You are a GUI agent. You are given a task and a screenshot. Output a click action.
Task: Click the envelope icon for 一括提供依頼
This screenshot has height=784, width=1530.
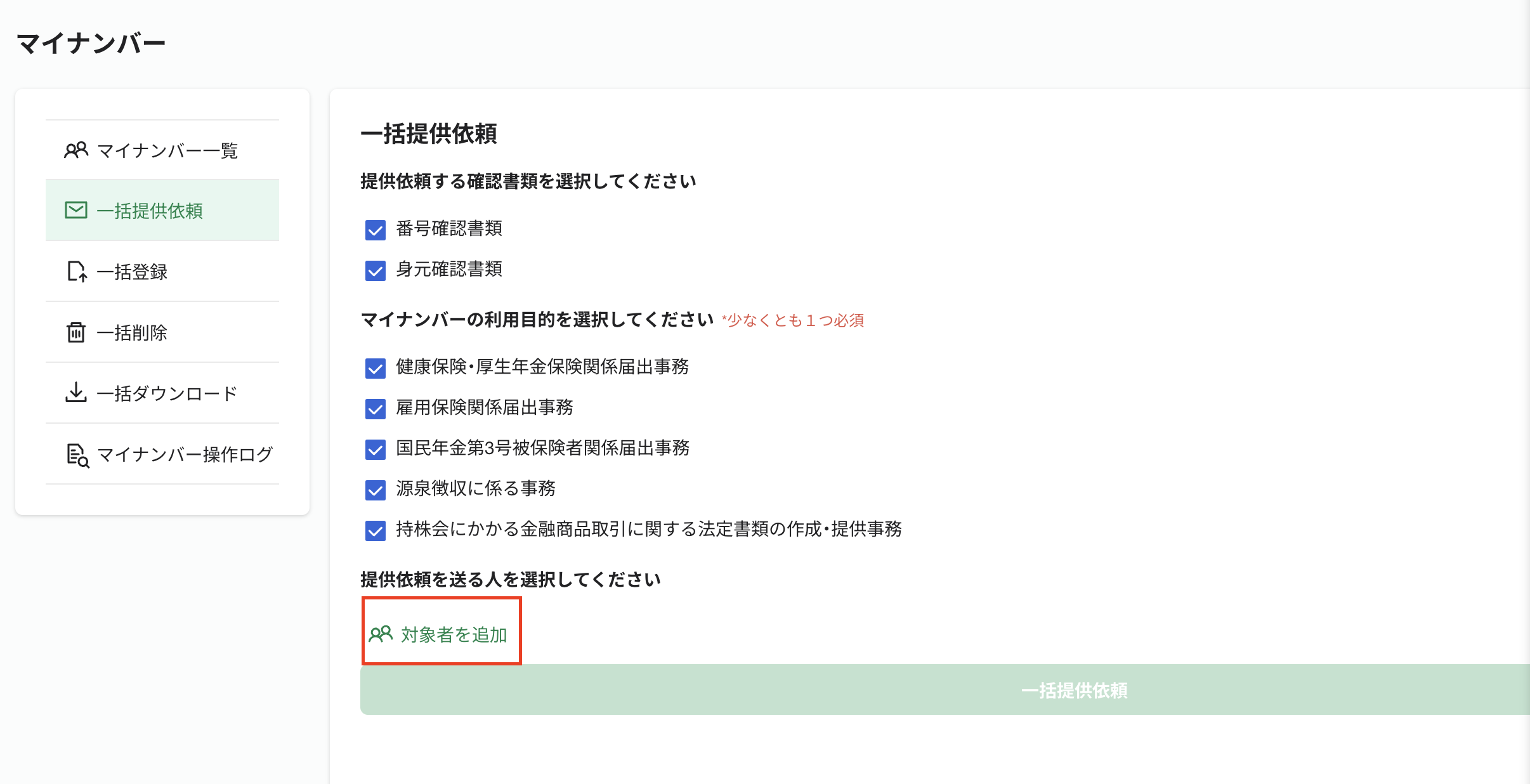click(x=75, y=210)
